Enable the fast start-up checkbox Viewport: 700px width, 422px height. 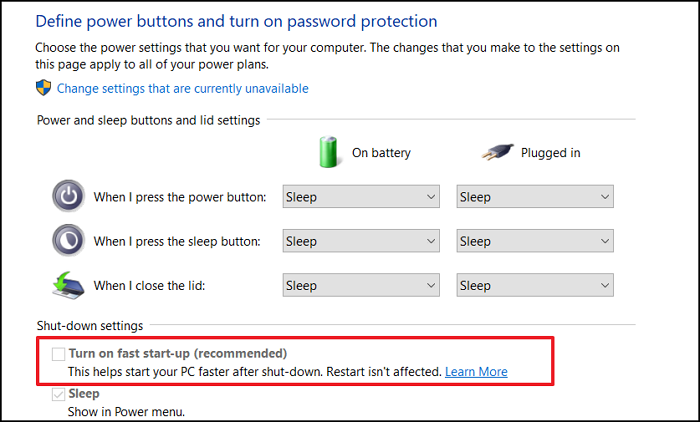58,354
